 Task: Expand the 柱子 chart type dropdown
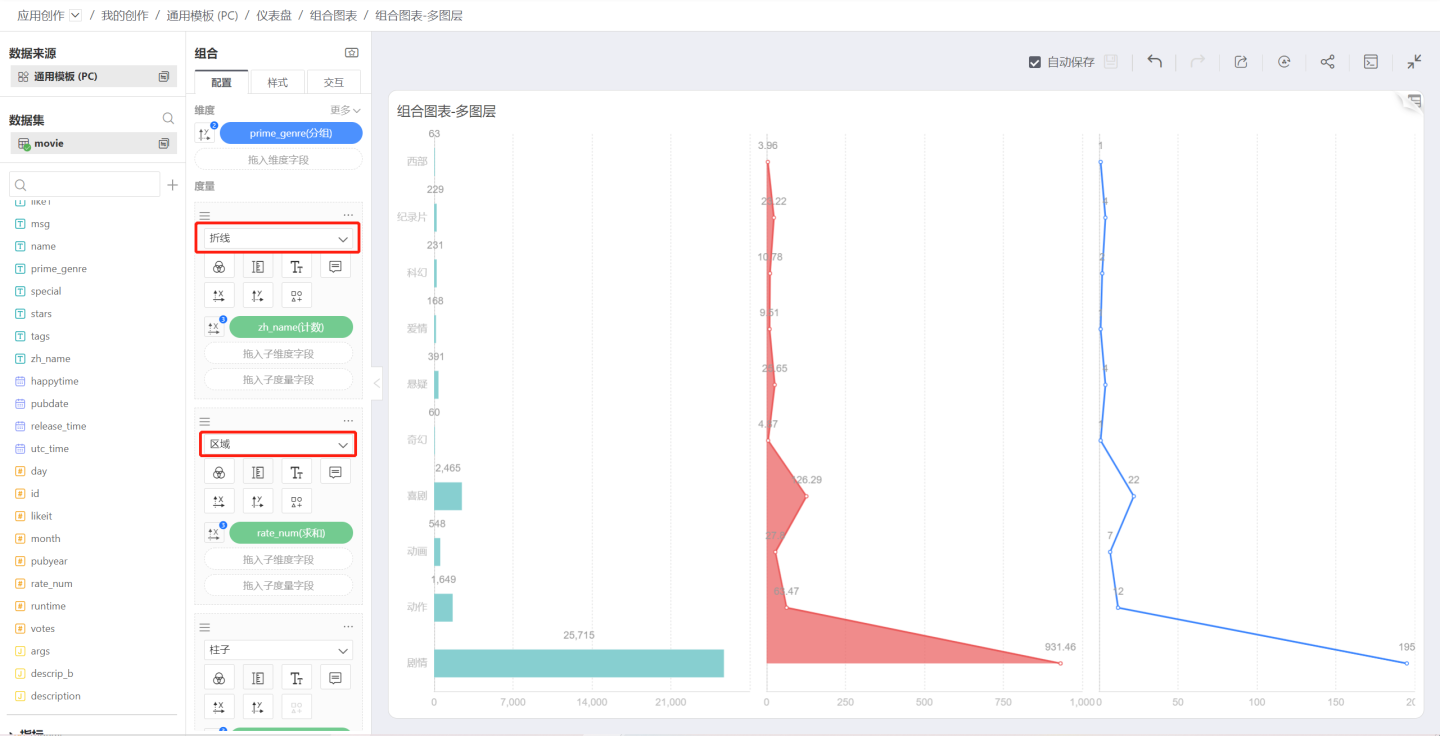coord(278,650)
